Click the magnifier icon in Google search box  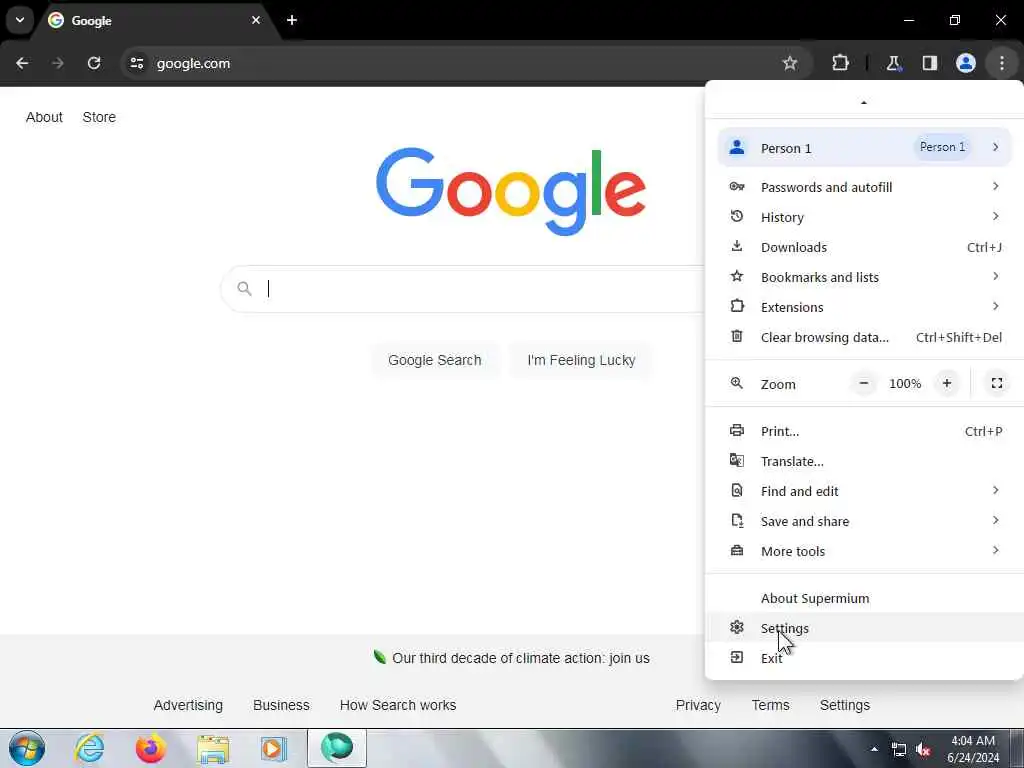click(x=244, y=289)
